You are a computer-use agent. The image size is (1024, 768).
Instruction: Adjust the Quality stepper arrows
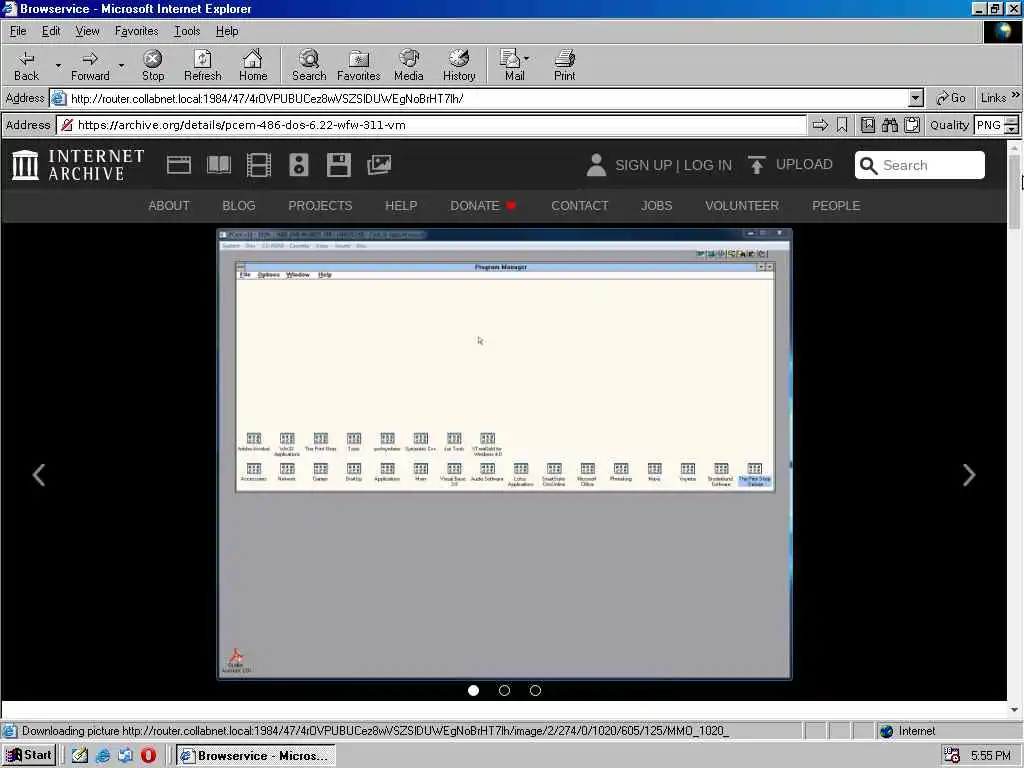pos(1012,125)
